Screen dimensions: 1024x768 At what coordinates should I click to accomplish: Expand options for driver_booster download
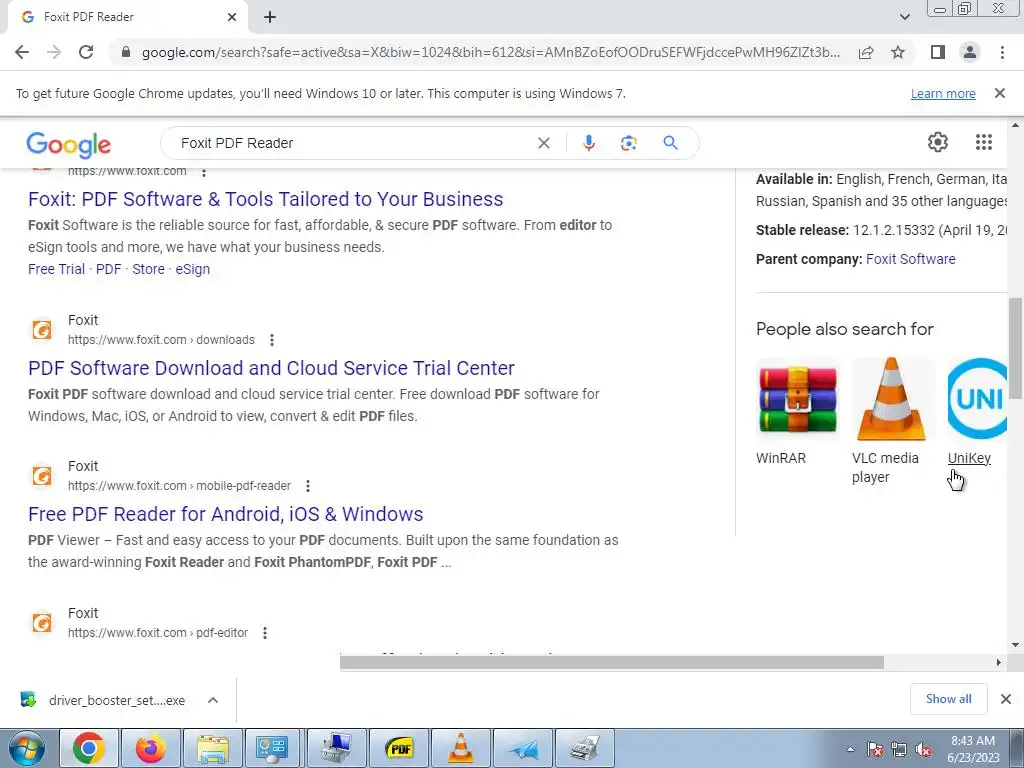(213, 700)
